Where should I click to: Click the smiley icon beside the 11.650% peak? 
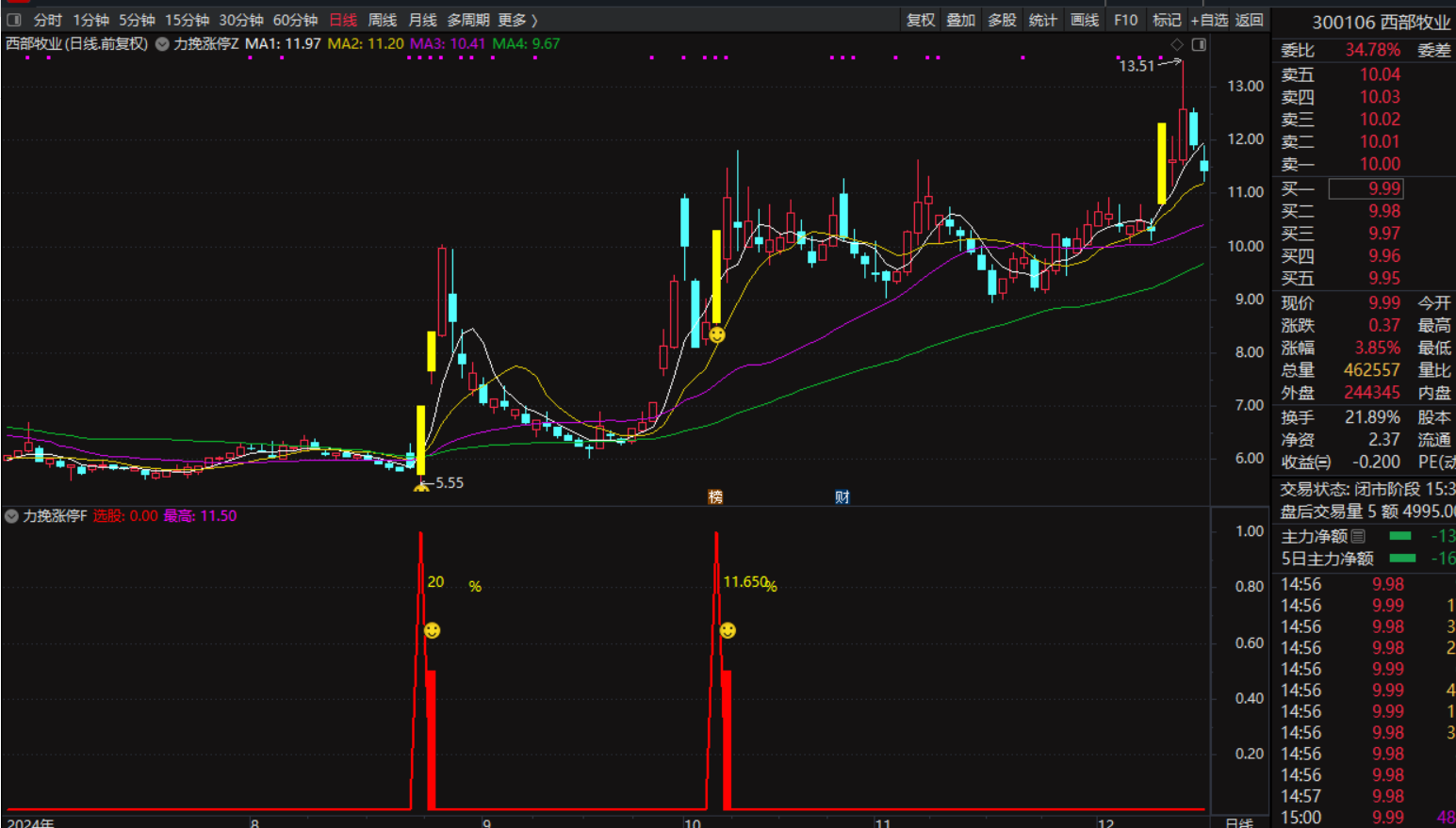tap(728, 630)
